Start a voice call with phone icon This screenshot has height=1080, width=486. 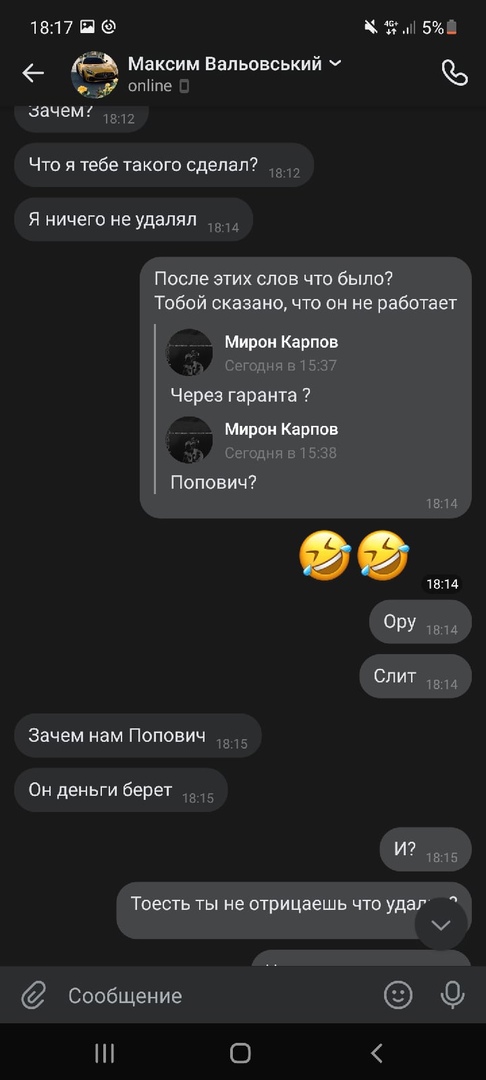point(454,73)
